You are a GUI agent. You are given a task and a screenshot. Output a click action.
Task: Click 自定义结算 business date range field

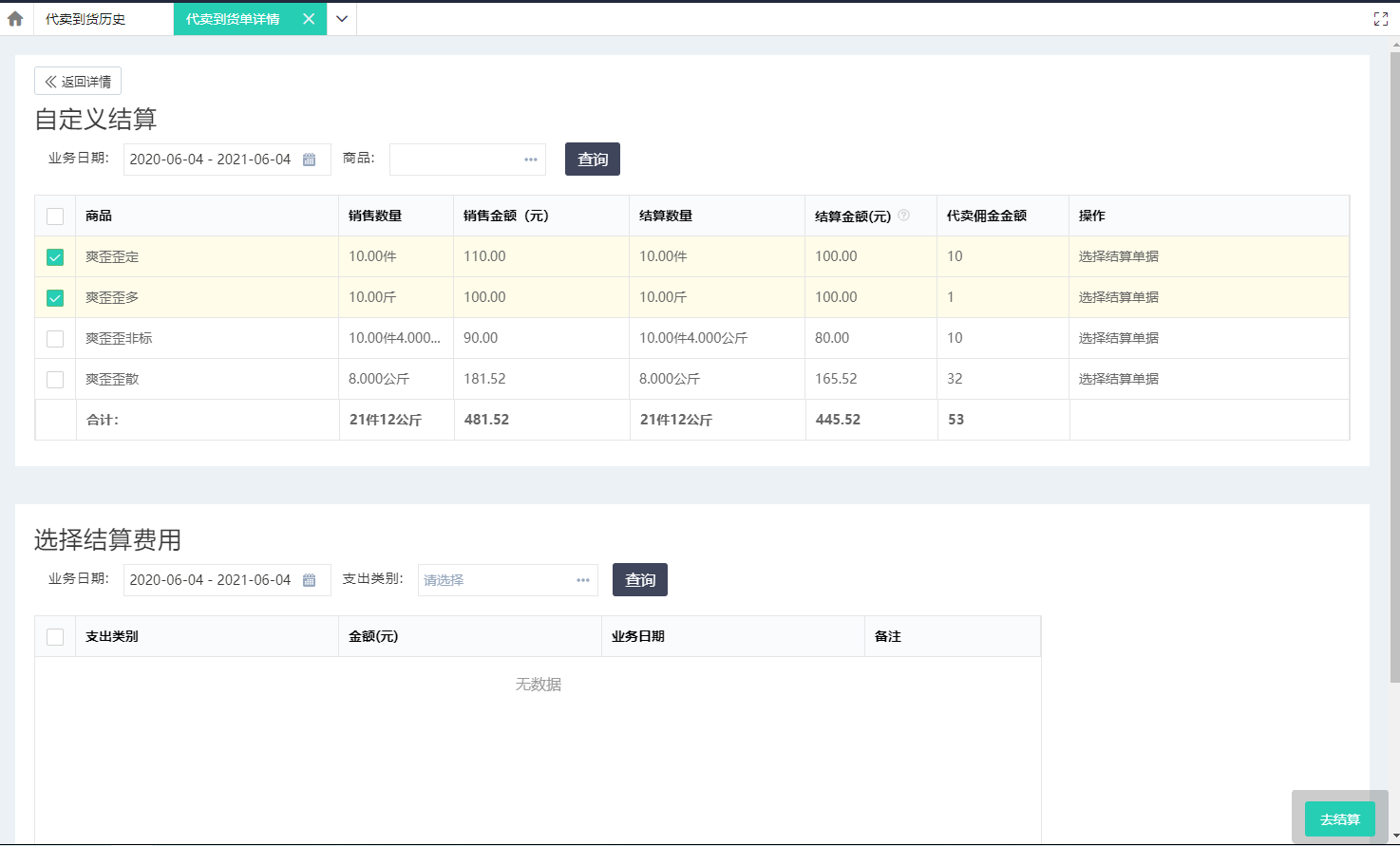tap(227, 160)
